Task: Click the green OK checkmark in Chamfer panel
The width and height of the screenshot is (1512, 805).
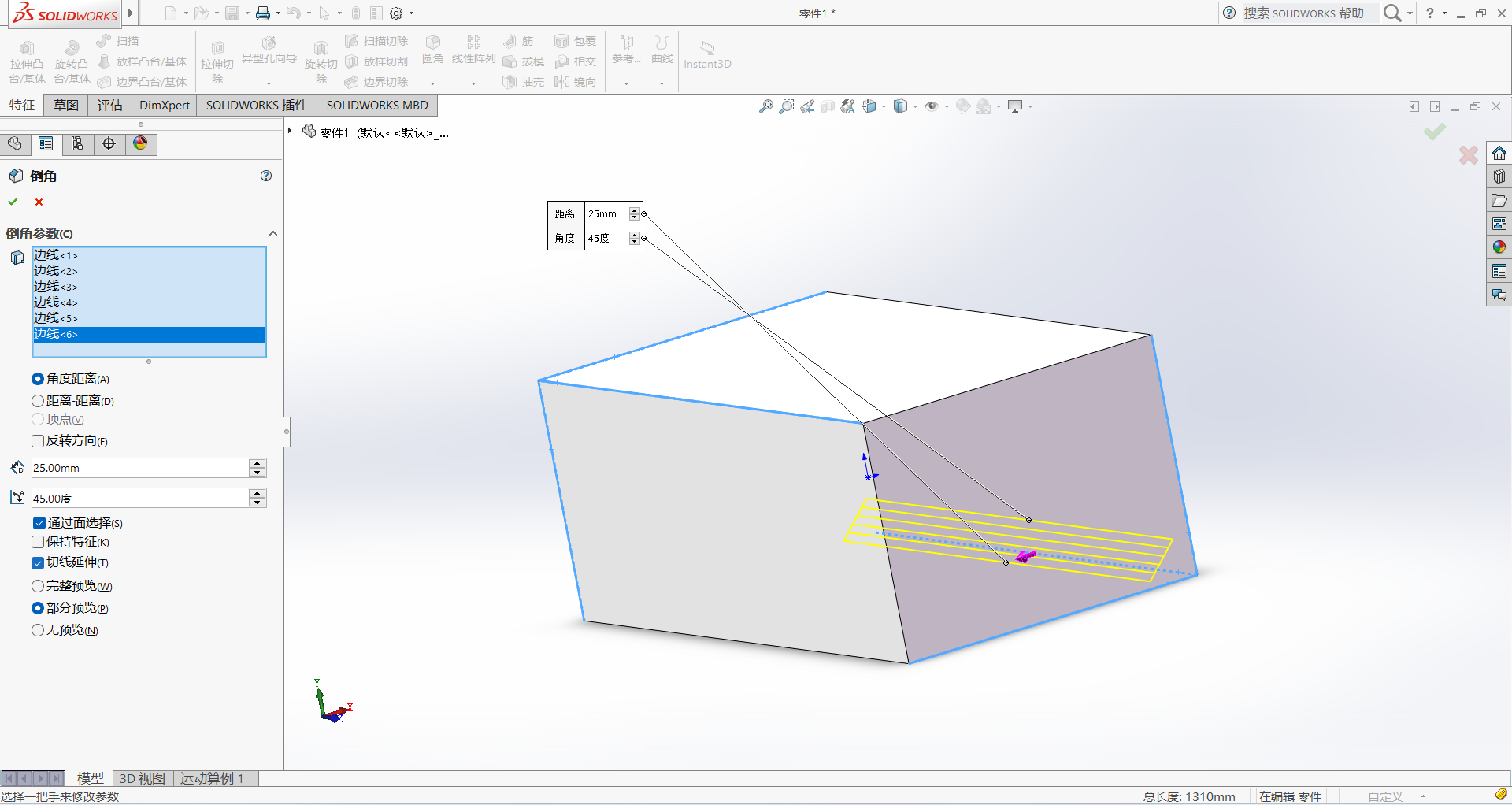Action: [13, 202]
